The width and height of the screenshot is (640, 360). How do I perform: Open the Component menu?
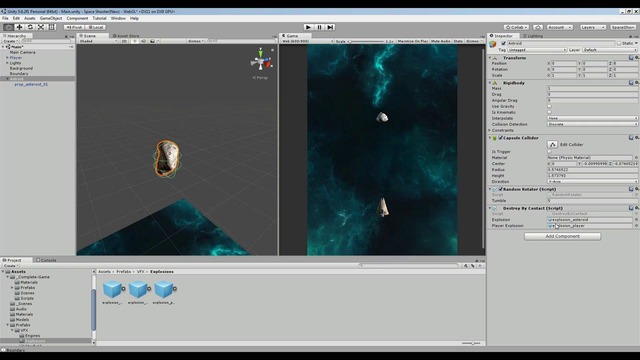click(x=77, y=18)
